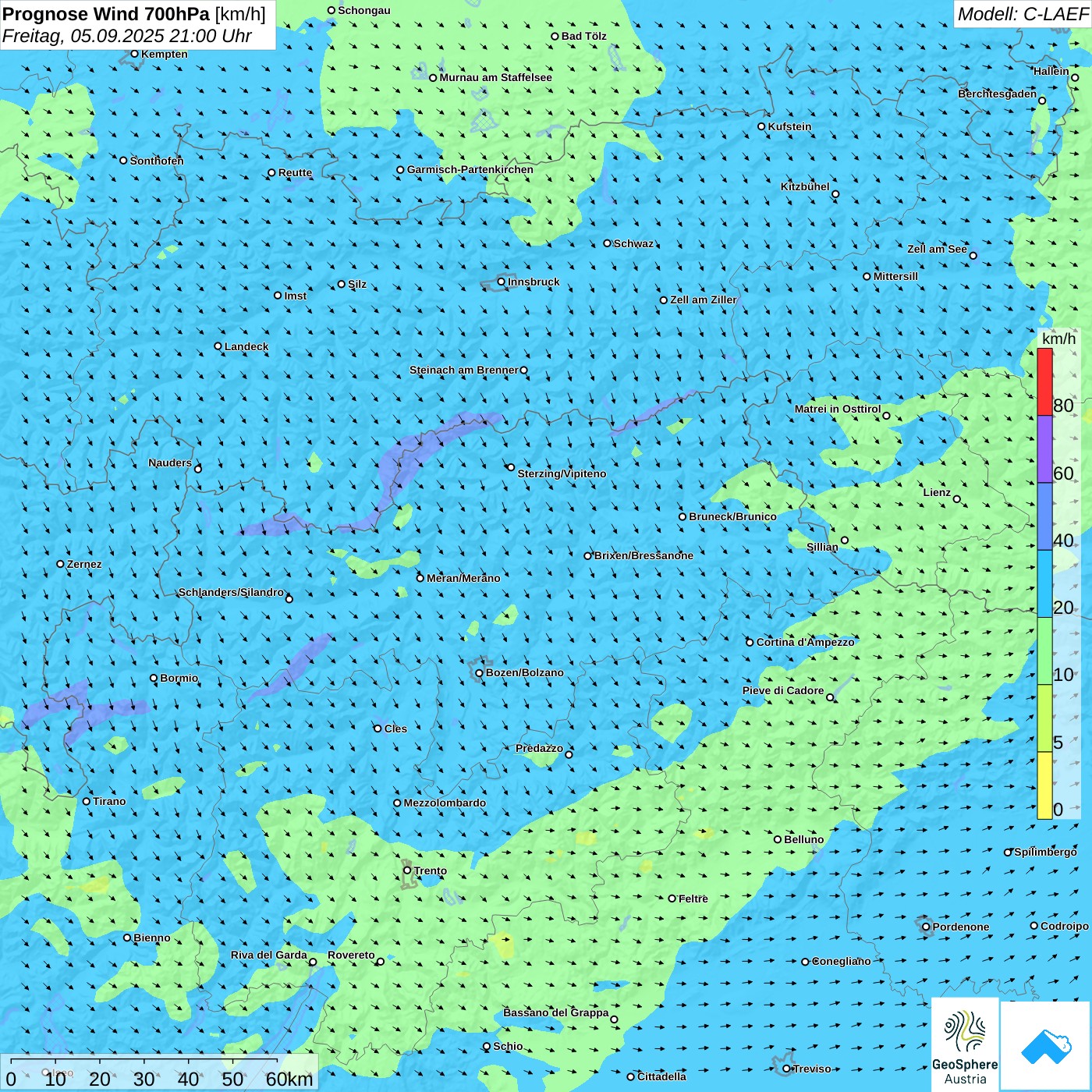The width and height of the screenshot is (1092, 1092).
Task: Click the Sillian label
Action: (822, 547)
